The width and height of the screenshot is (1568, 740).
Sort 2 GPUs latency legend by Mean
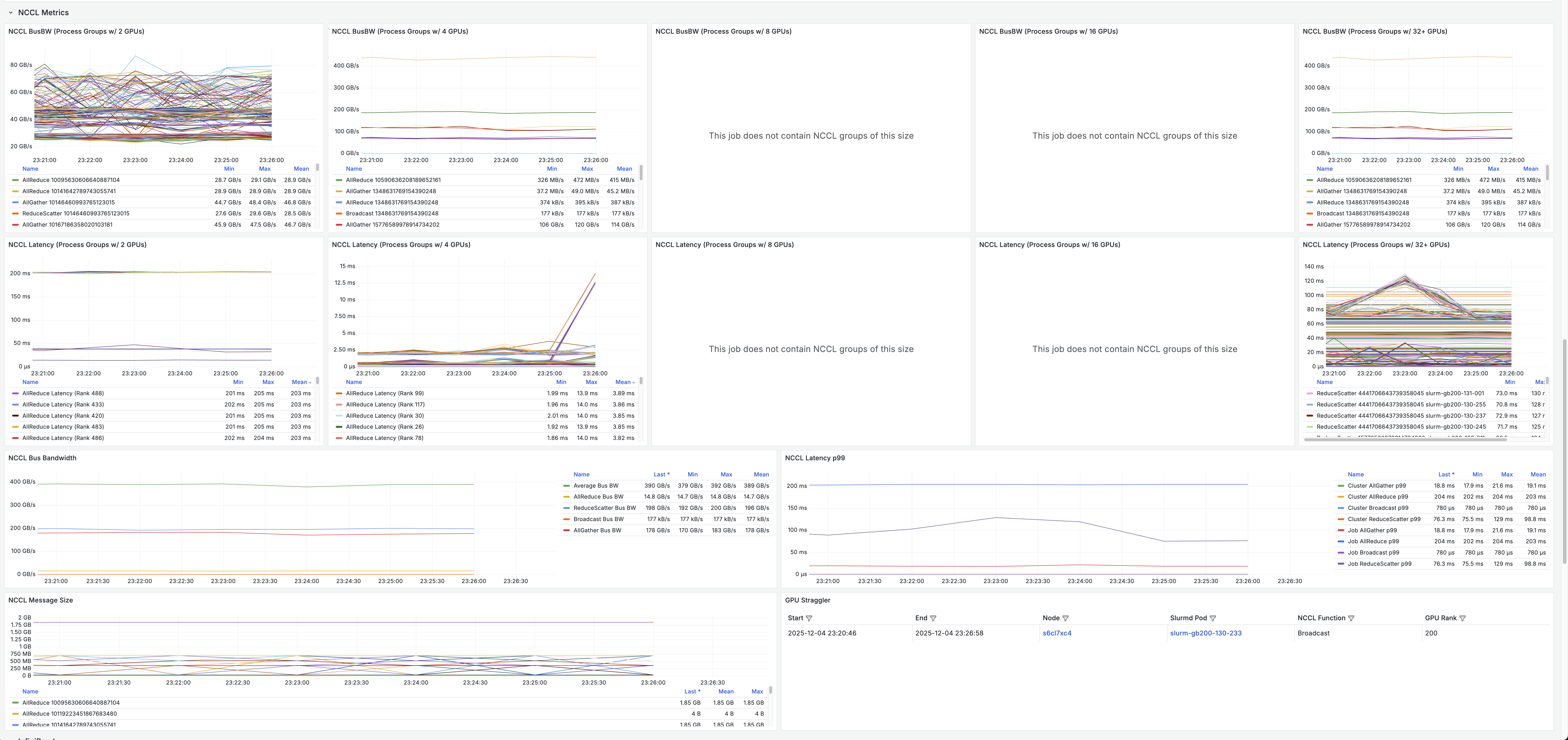300,382
